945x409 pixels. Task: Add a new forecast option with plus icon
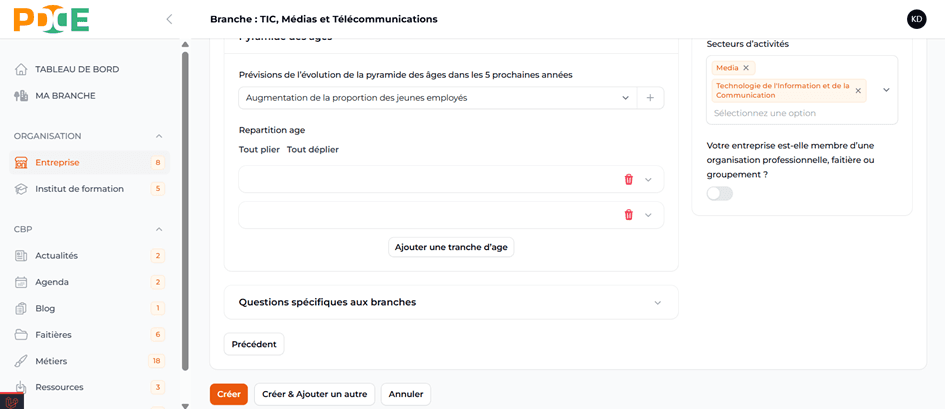point(650,98)
